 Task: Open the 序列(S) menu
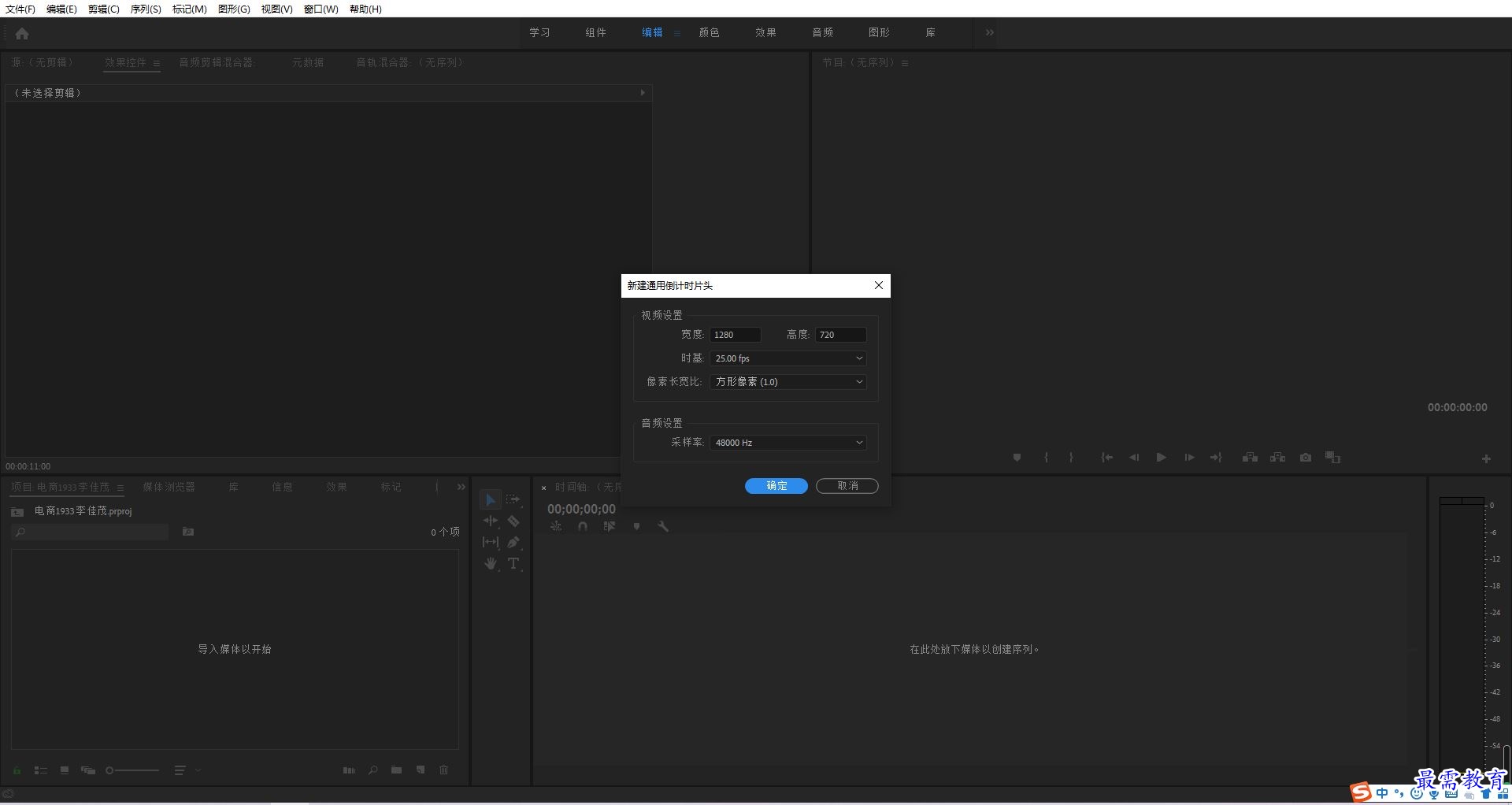pos(146,9)
